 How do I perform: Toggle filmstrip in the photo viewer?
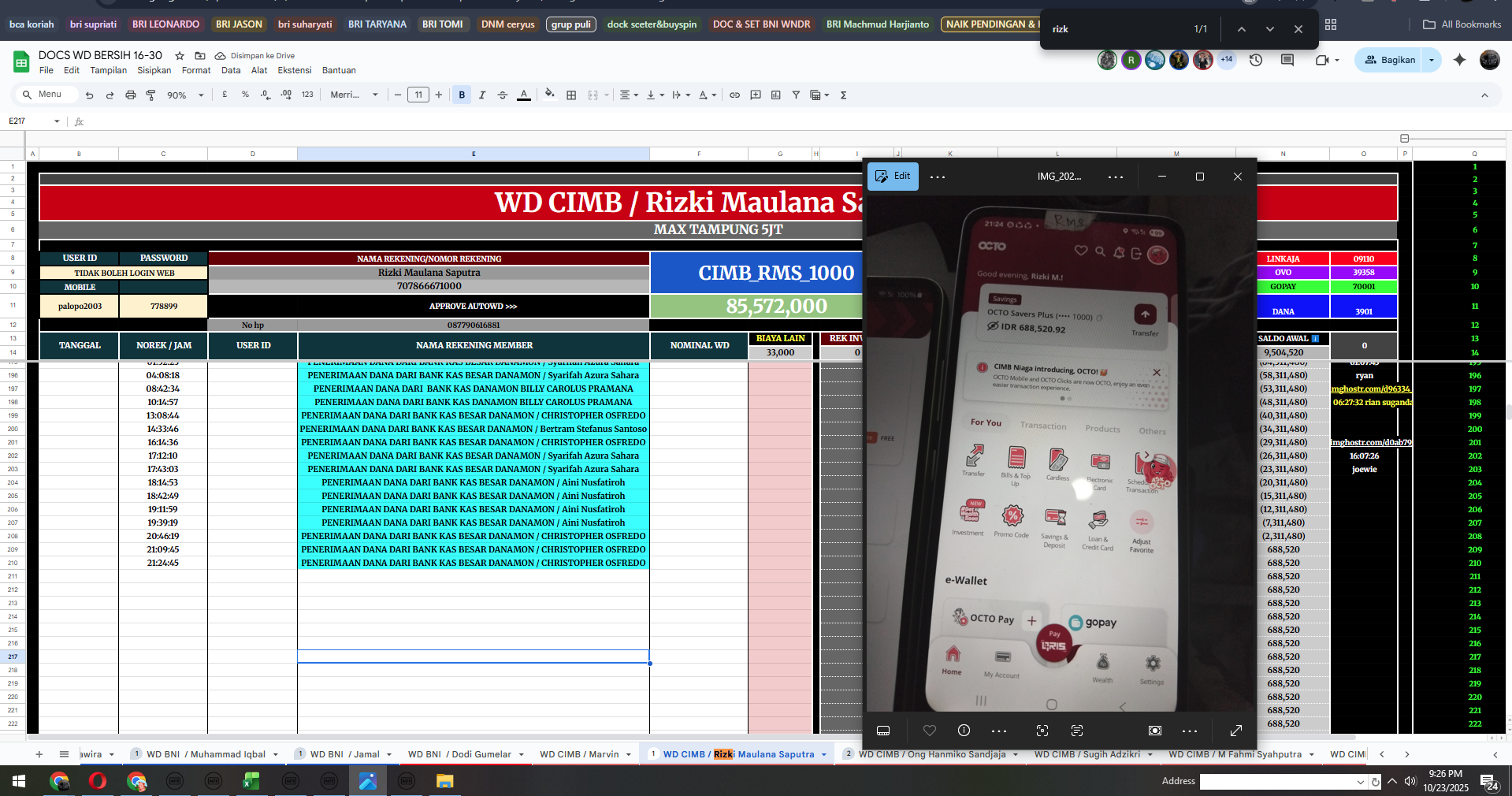883,731
